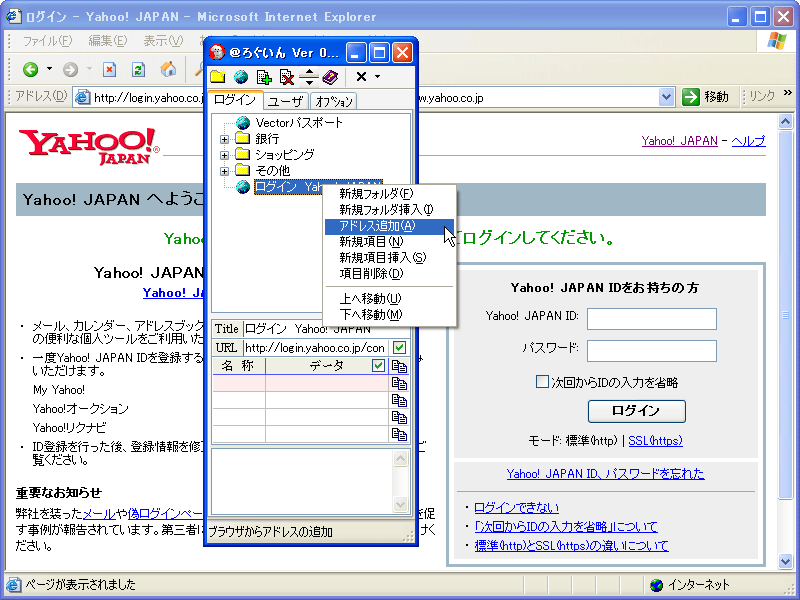Switch to the ログイン tab
Image resolution: width=800 pixels, height=600 pixels.
(235, 100)
